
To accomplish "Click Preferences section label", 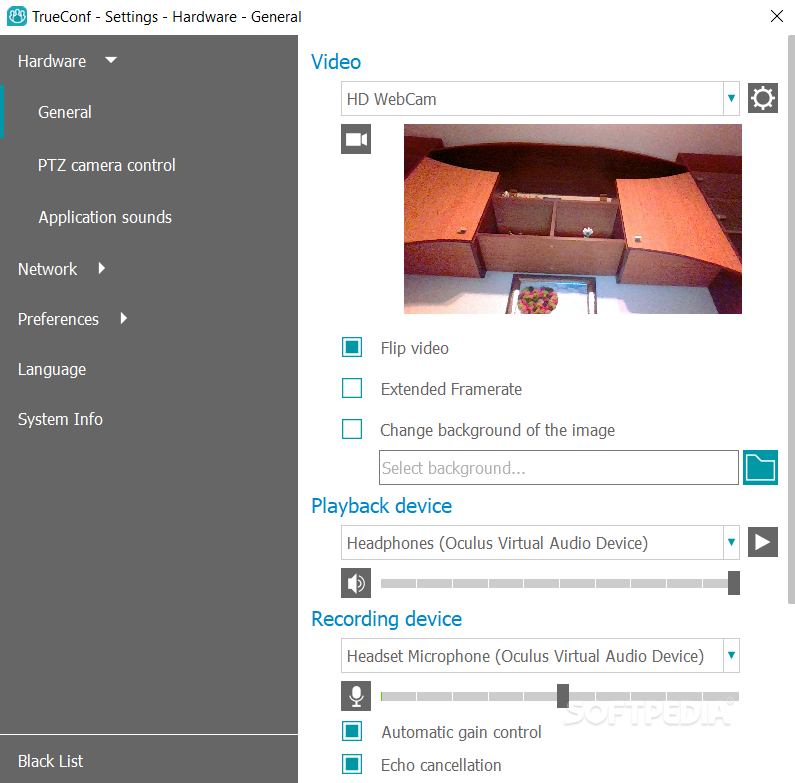I will pyautogui.click(x=58, y=319).
